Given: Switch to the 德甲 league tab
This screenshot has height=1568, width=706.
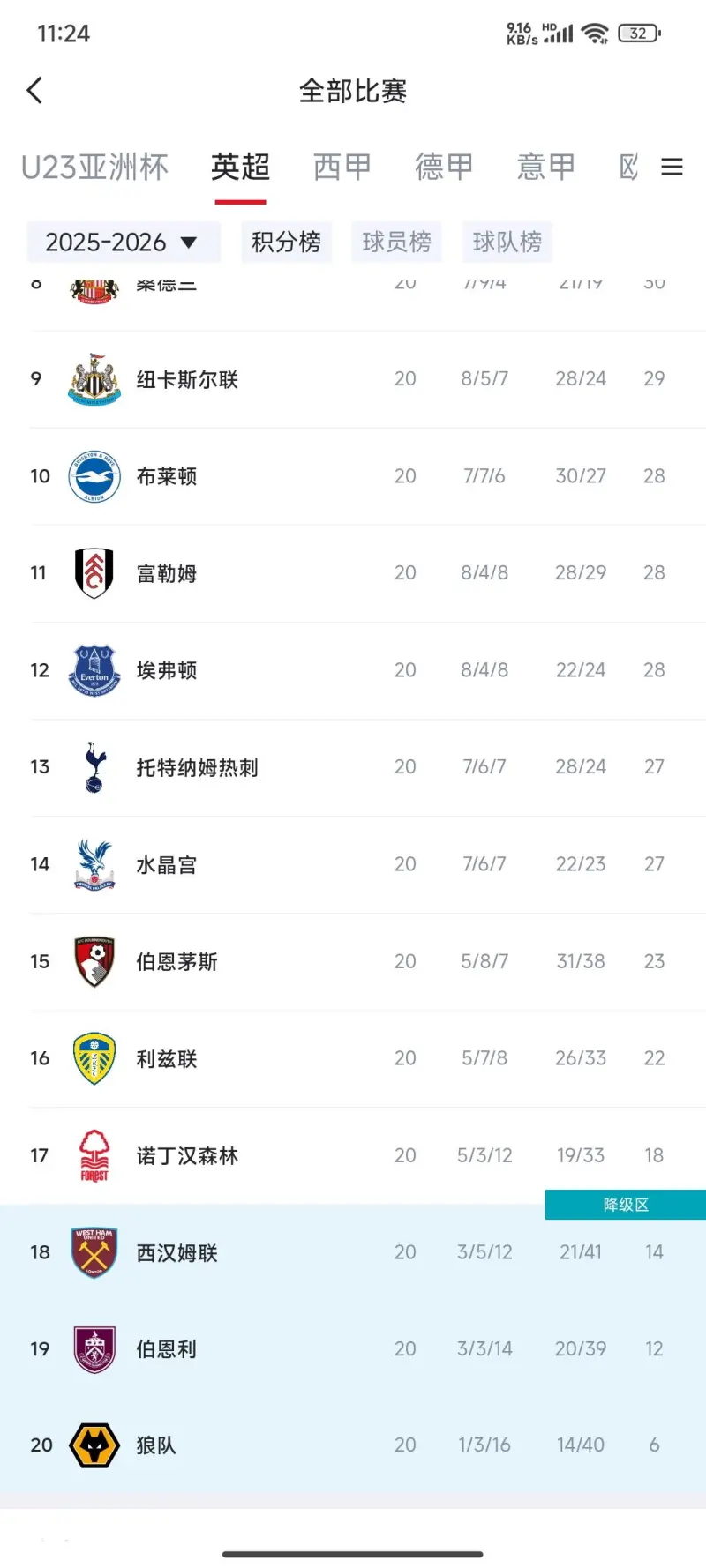Looking at the screenshot, I should click(444, 167).
